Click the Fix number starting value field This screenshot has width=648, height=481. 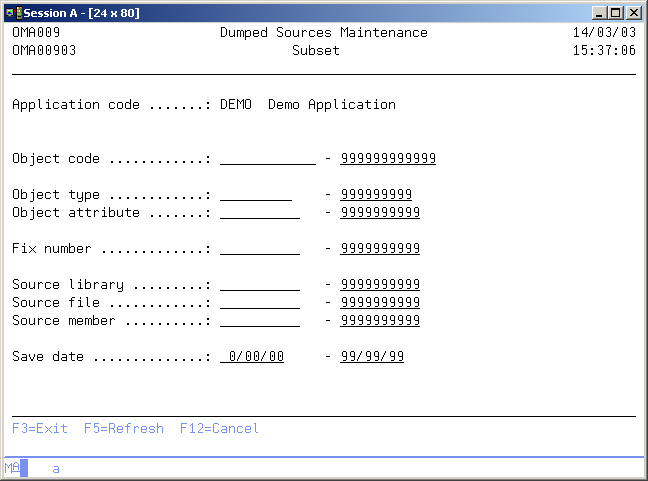(259, 248)
